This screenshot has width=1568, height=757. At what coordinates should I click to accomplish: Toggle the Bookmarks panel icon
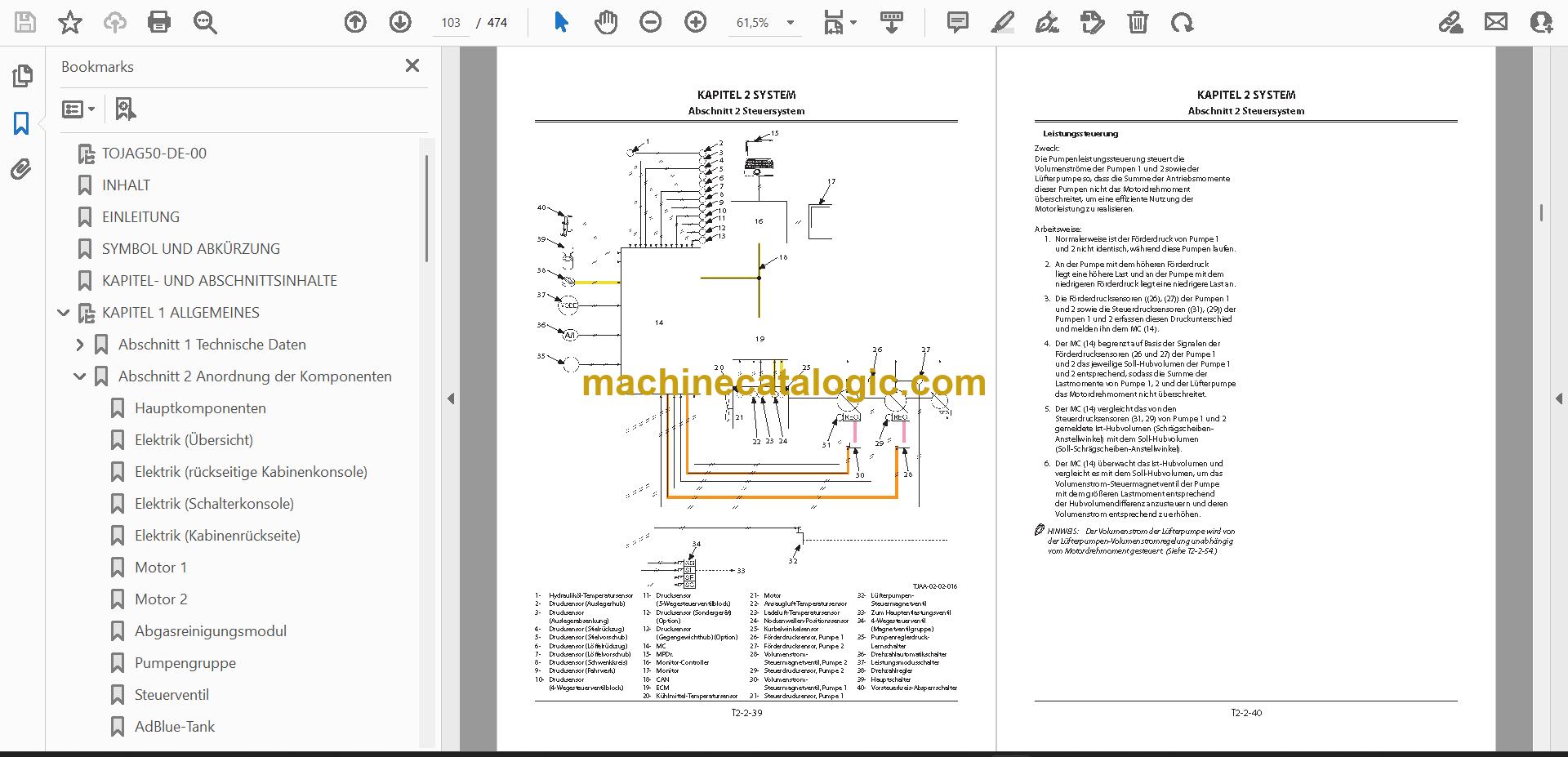[22, 123]
